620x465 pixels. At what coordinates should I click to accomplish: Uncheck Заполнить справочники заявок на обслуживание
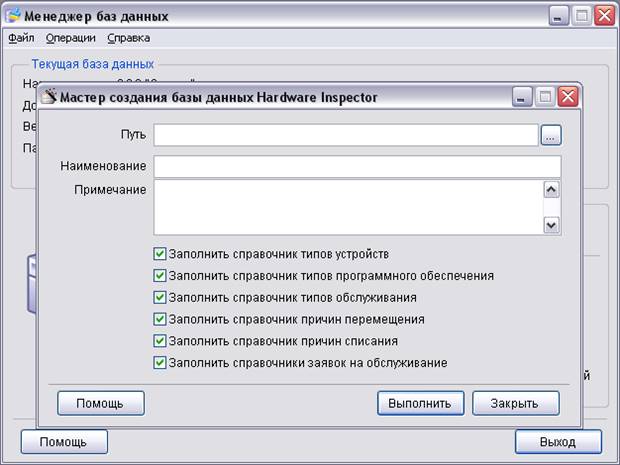(x=160, y=363)
